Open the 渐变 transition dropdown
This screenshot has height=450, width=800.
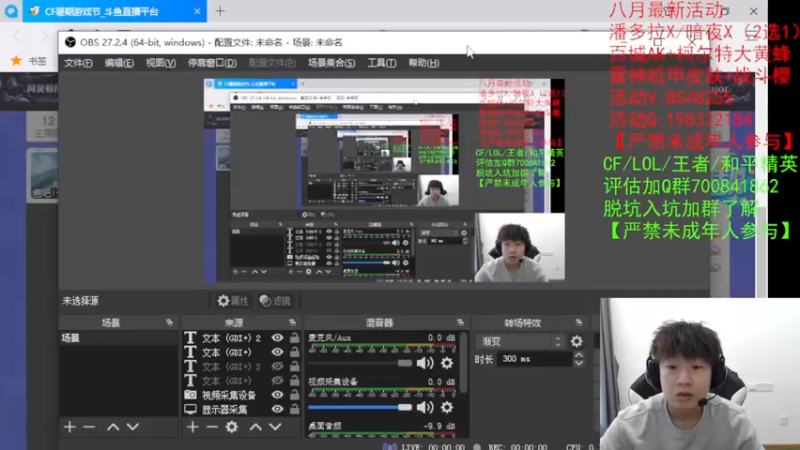pos(519,341)
